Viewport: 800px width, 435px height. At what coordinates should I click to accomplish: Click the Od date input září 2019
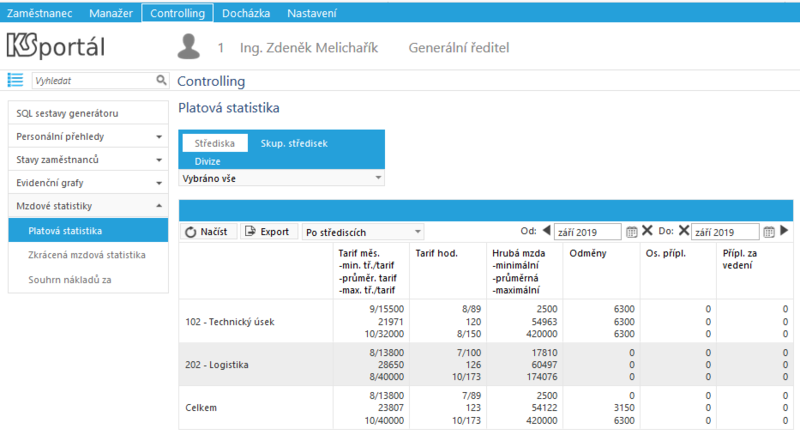(x=588, y=232)
